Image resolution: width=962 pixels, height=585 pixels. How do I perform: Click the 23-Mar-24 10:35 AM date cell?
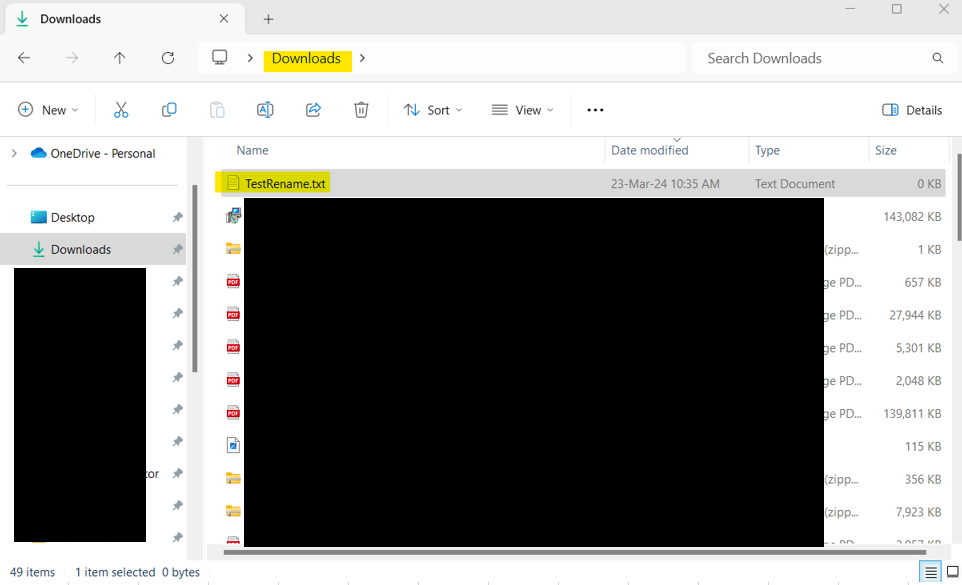click(665, 183)
